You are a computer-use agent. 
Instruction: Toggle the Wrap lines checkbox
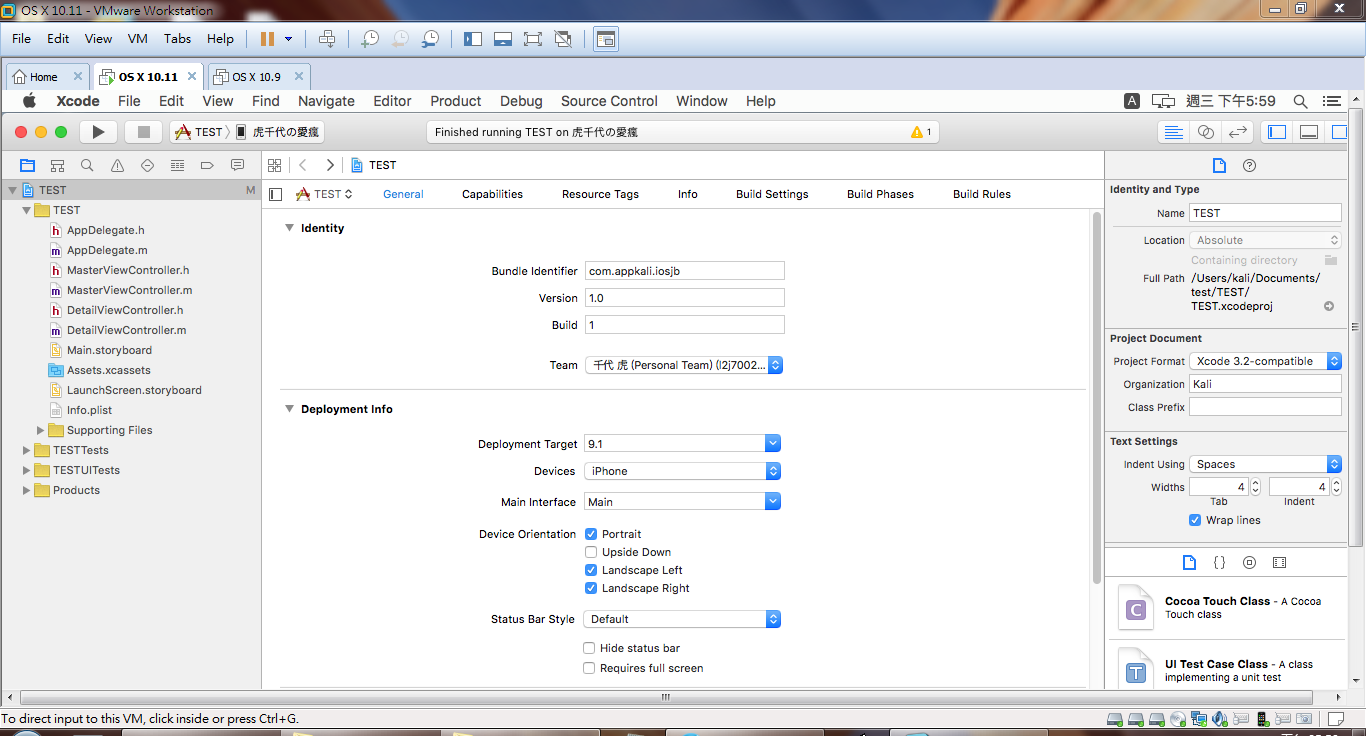tap(1195, 520)
